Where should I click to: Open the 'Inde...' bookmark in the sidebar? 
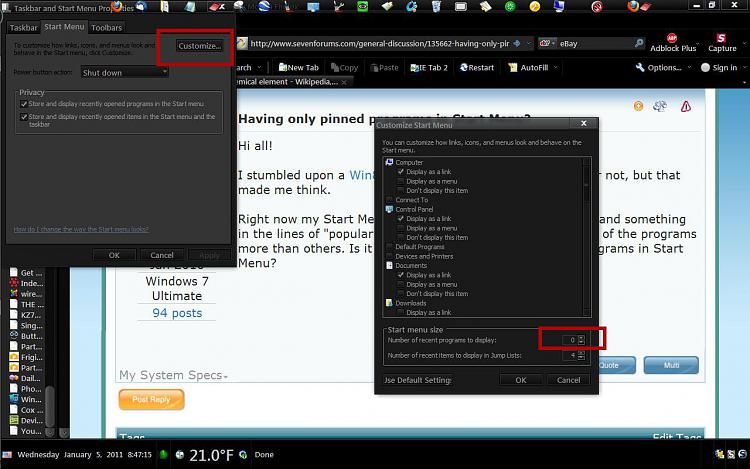click(26, 283)
